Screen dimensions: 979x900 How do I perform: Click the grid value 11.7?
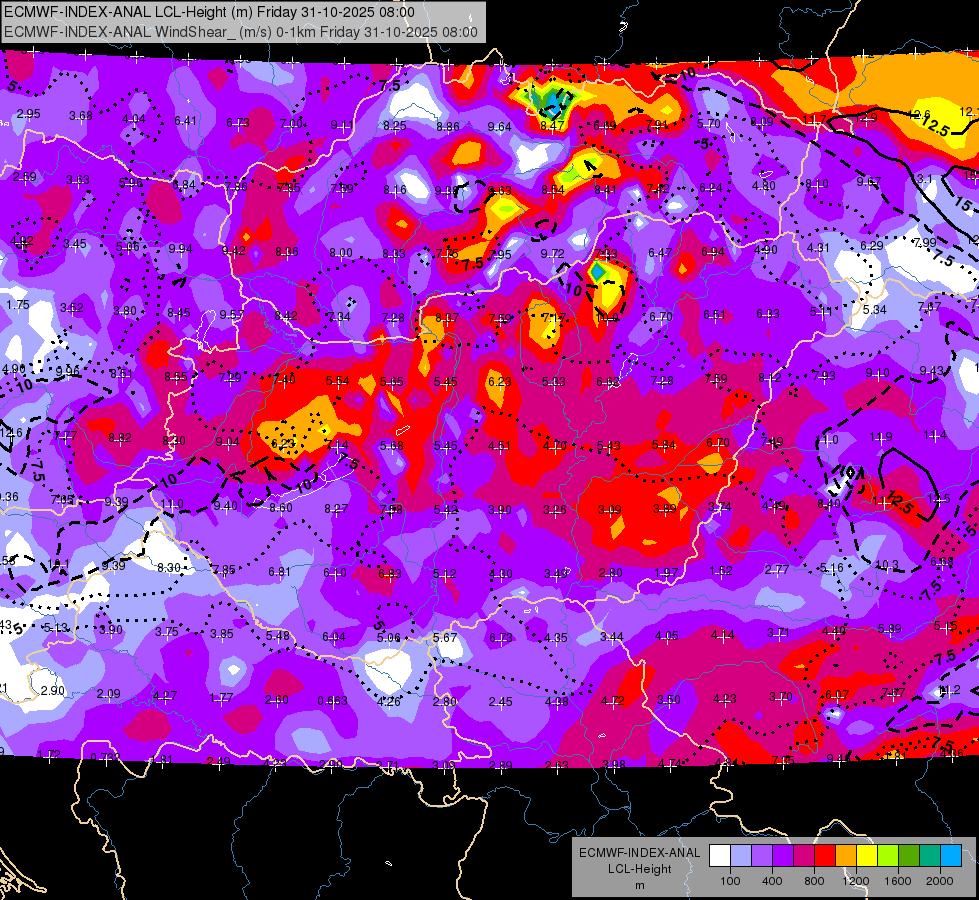[814, 119]
